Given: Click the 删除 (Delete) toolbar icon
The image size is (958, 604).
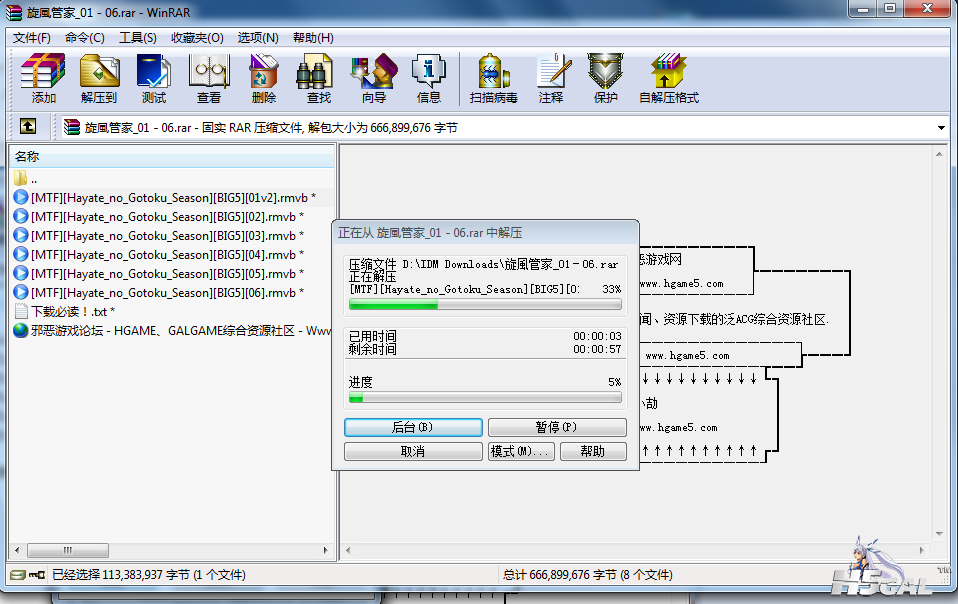Looking at the screenshot, I should click(x=264, y=79).
